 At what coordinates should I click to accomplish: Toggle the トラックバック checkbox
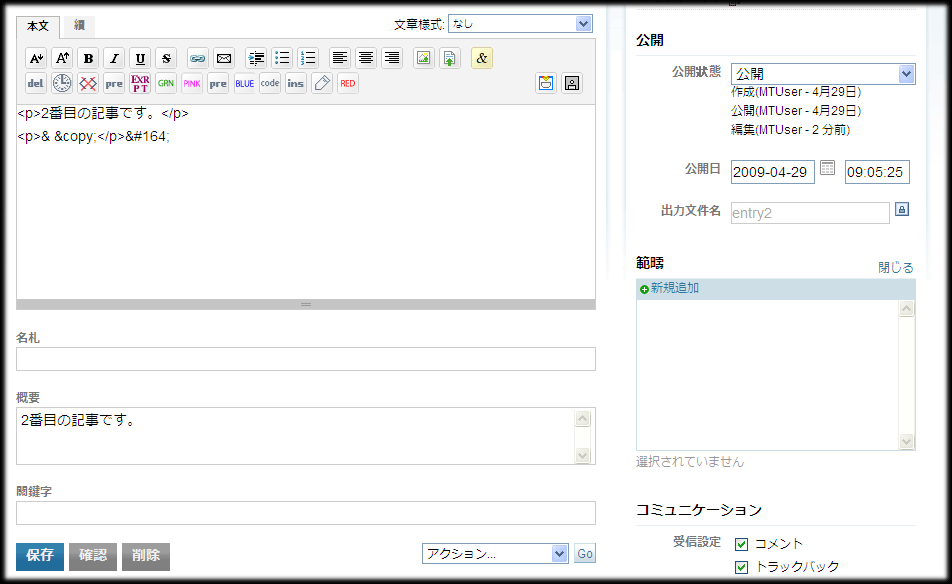[x=741, y=568]
